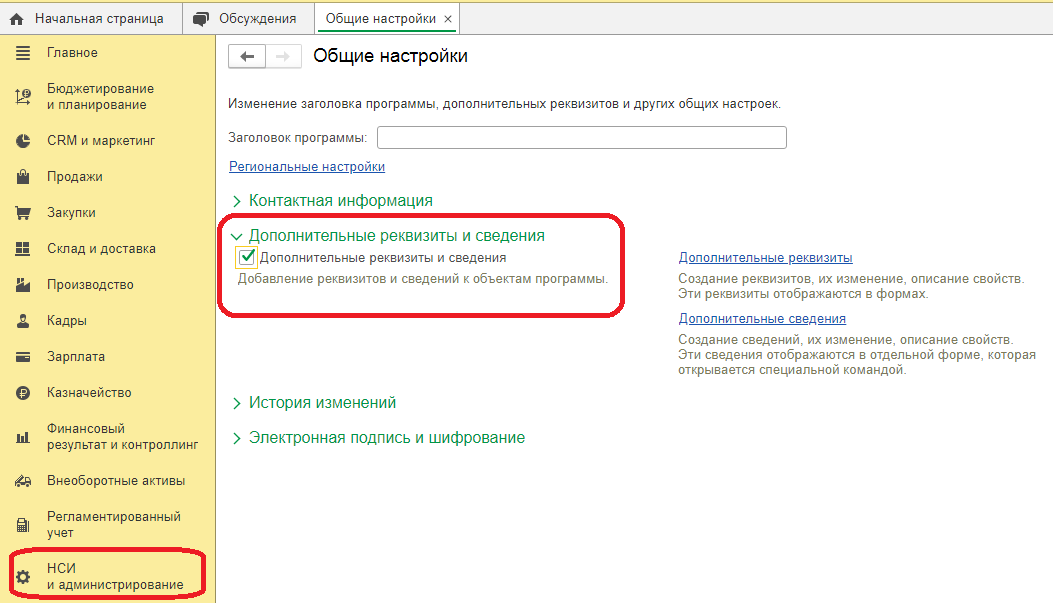The width and height of the screenshot is (1053, 603).
Task: Select the Общие настройки tab
Action: [x=381, y=19]
